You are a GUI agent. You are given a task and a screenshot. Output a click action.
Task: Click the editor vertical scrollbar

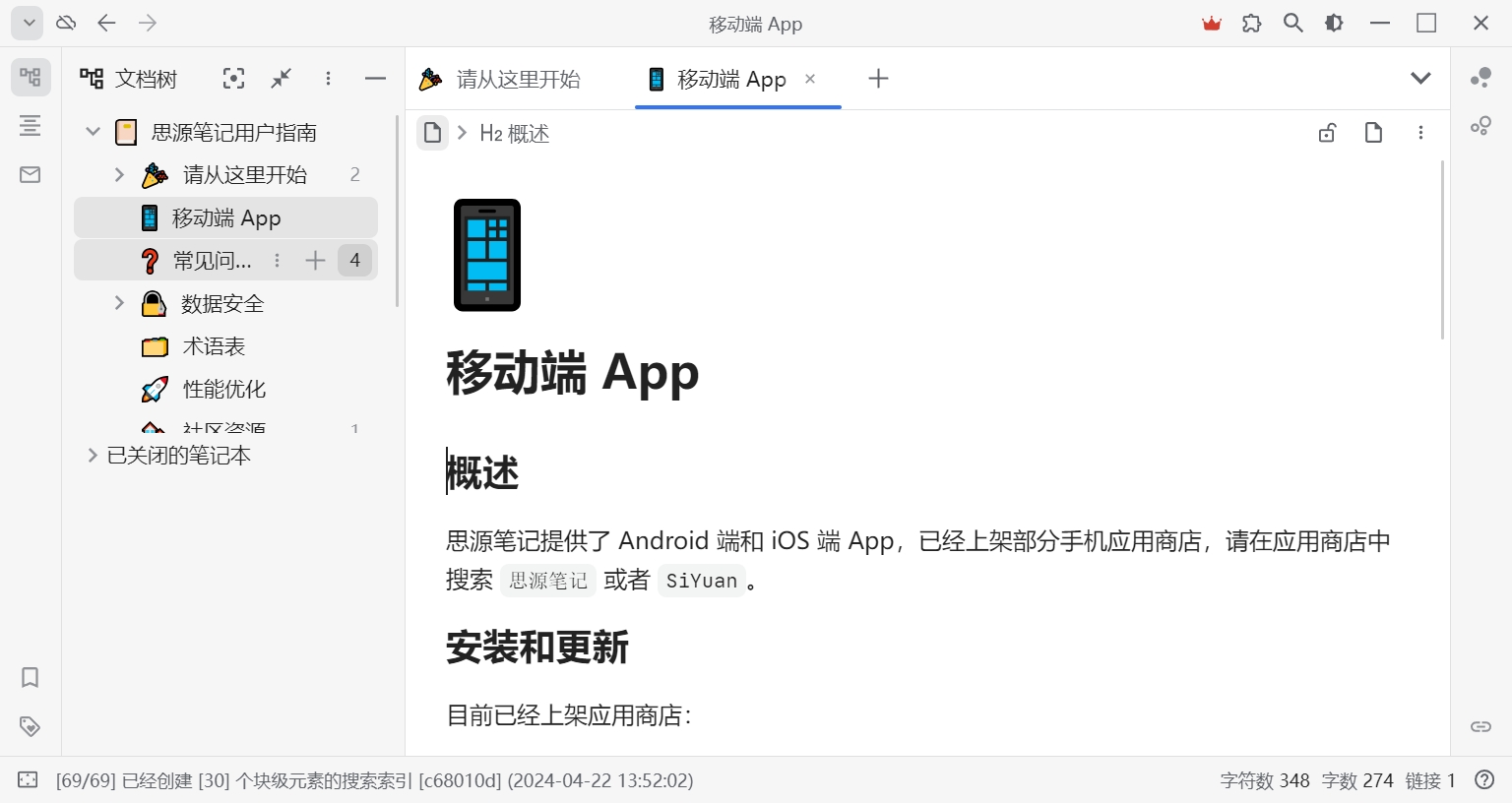click(1443, 251)
